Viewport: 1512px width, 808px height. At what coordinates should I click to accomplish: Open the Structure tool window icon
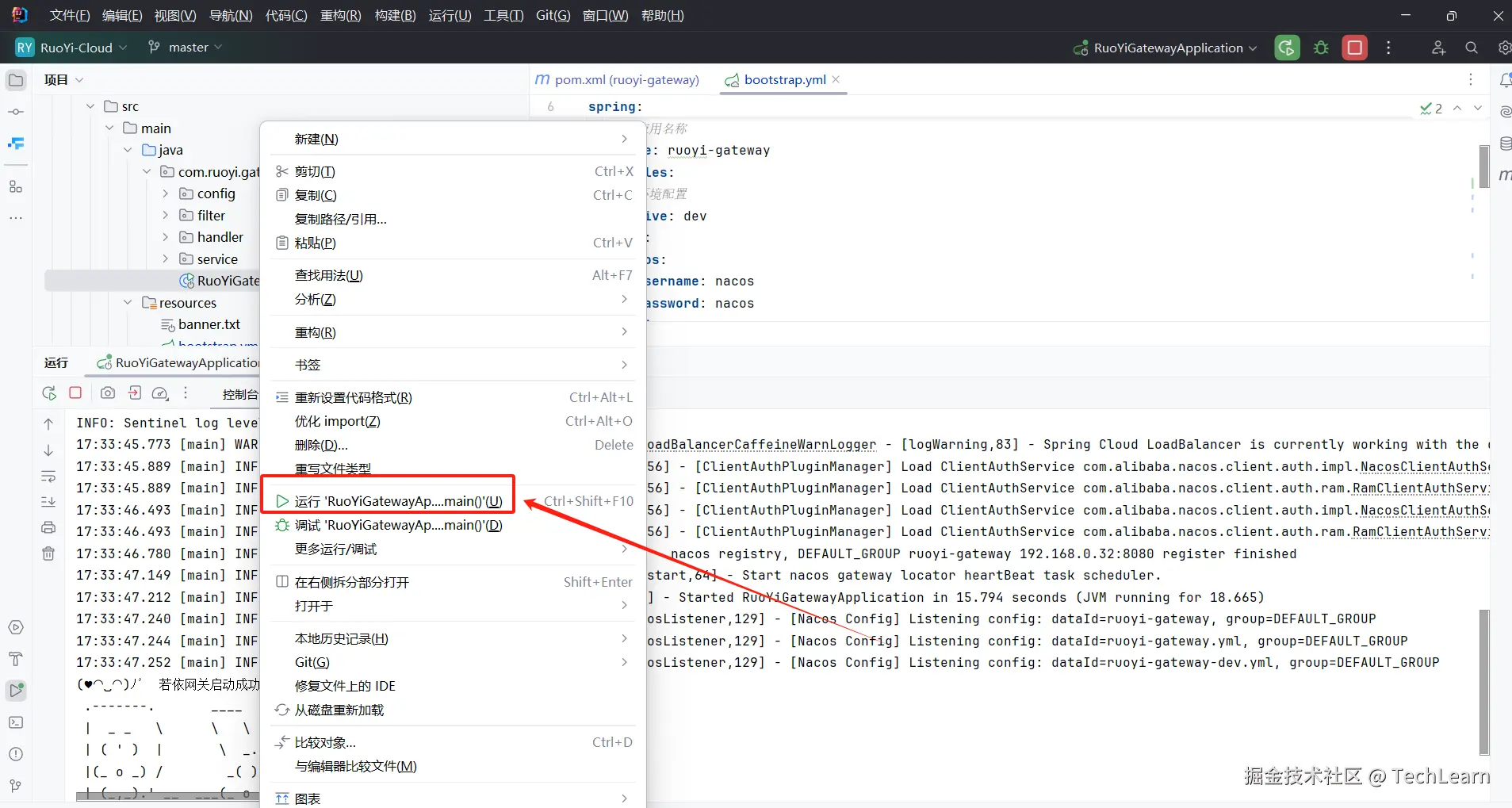16,187
